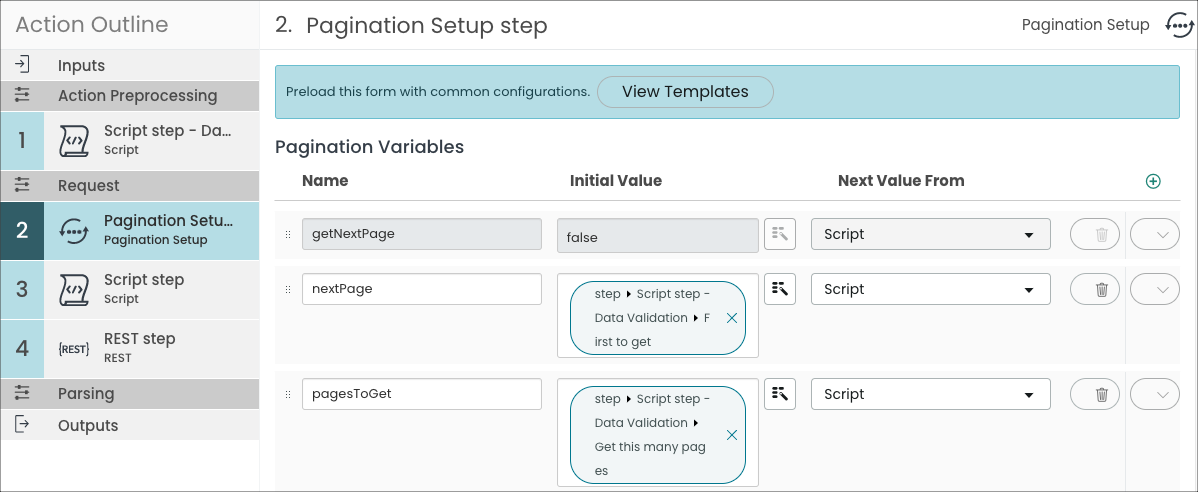Open data pill picker for pagesToGet
The width and height of the screenshot is (1198, 492).
point(780,394)
